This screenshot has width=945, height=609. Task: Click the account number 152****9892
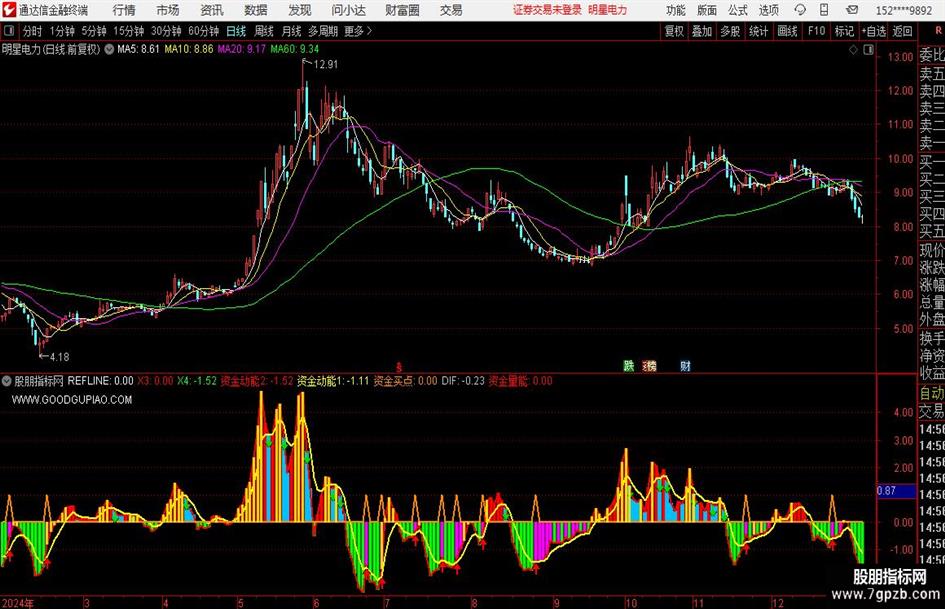(x=904, y=10)
